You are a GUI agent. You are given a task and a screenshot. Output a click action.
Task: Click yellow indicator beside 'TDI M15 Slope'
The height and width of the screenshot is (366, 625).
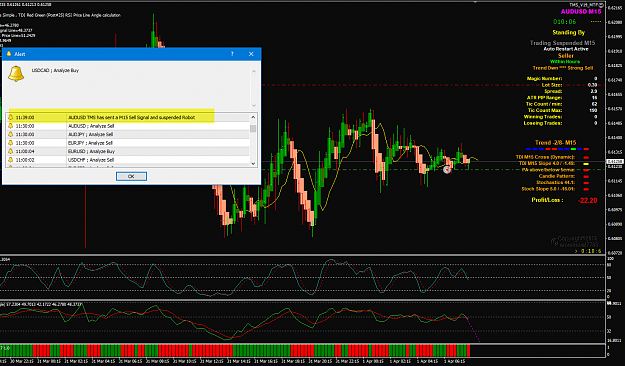pos(586,164)
